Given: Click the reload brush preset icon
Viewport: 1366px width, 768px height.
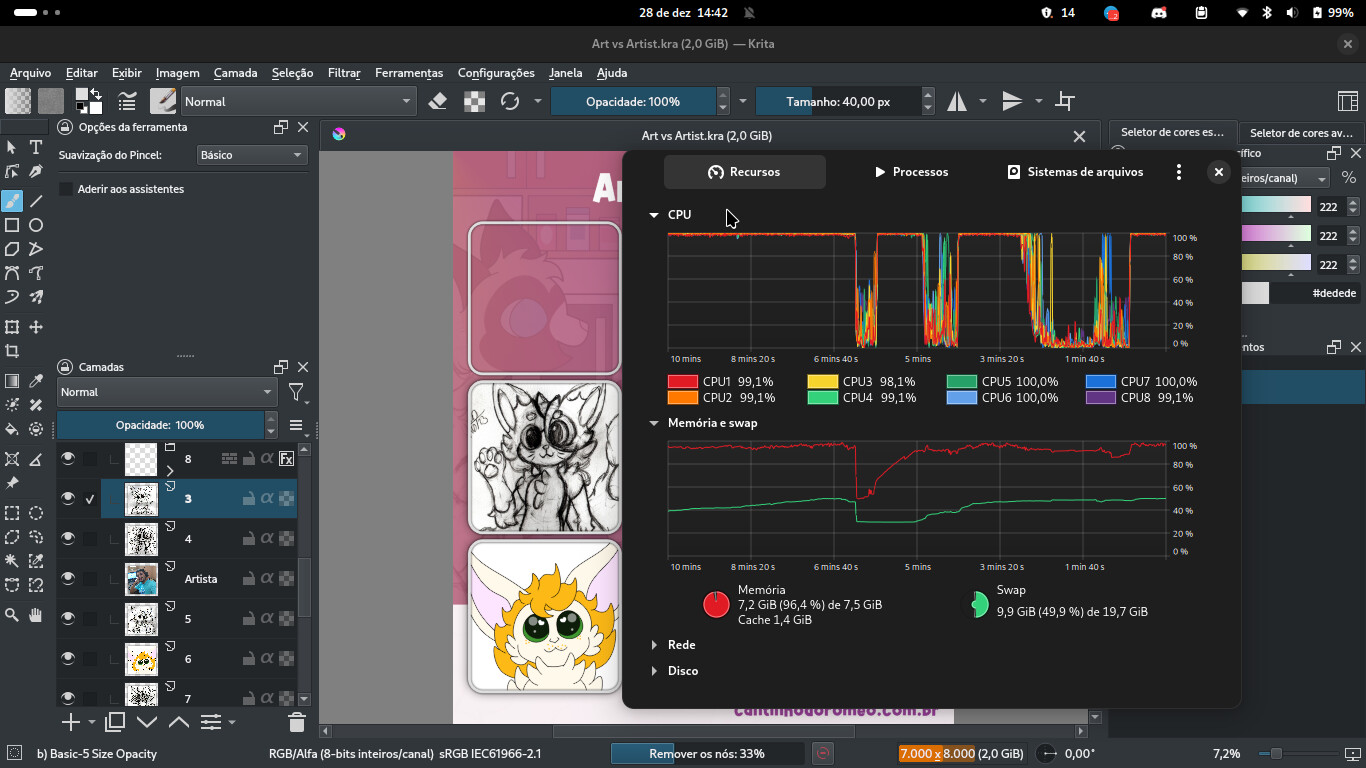Looking at the screenshot, I should [x=510, y=101].
